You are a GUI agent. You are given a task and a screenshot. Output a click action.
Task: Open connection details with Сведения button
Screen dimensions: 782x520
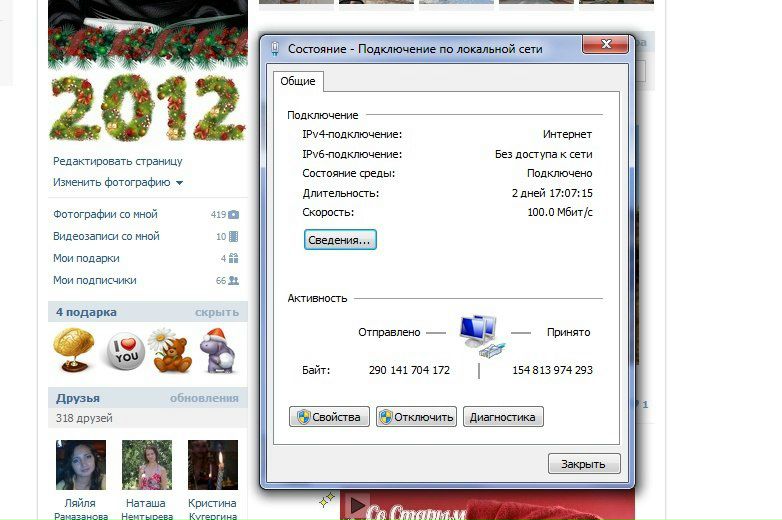click(x=340, y=240)
